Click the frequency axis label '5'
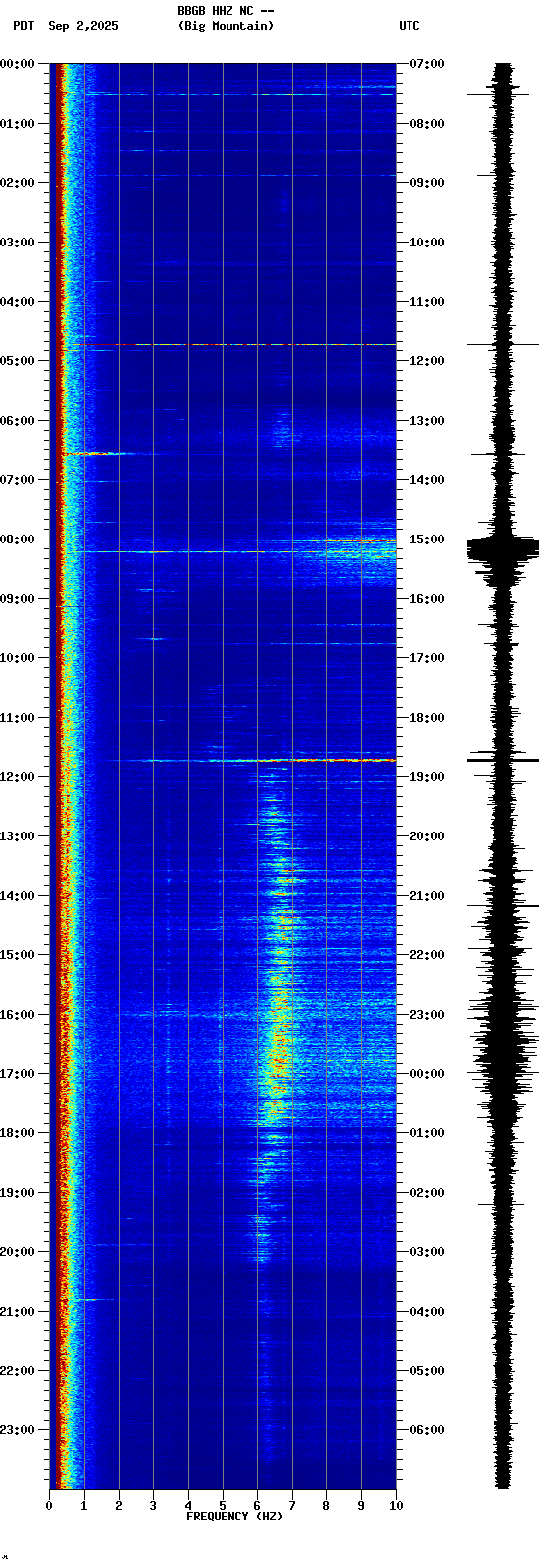The width and height of the screenshot is (546, 1568). [x=223, y=1506]
